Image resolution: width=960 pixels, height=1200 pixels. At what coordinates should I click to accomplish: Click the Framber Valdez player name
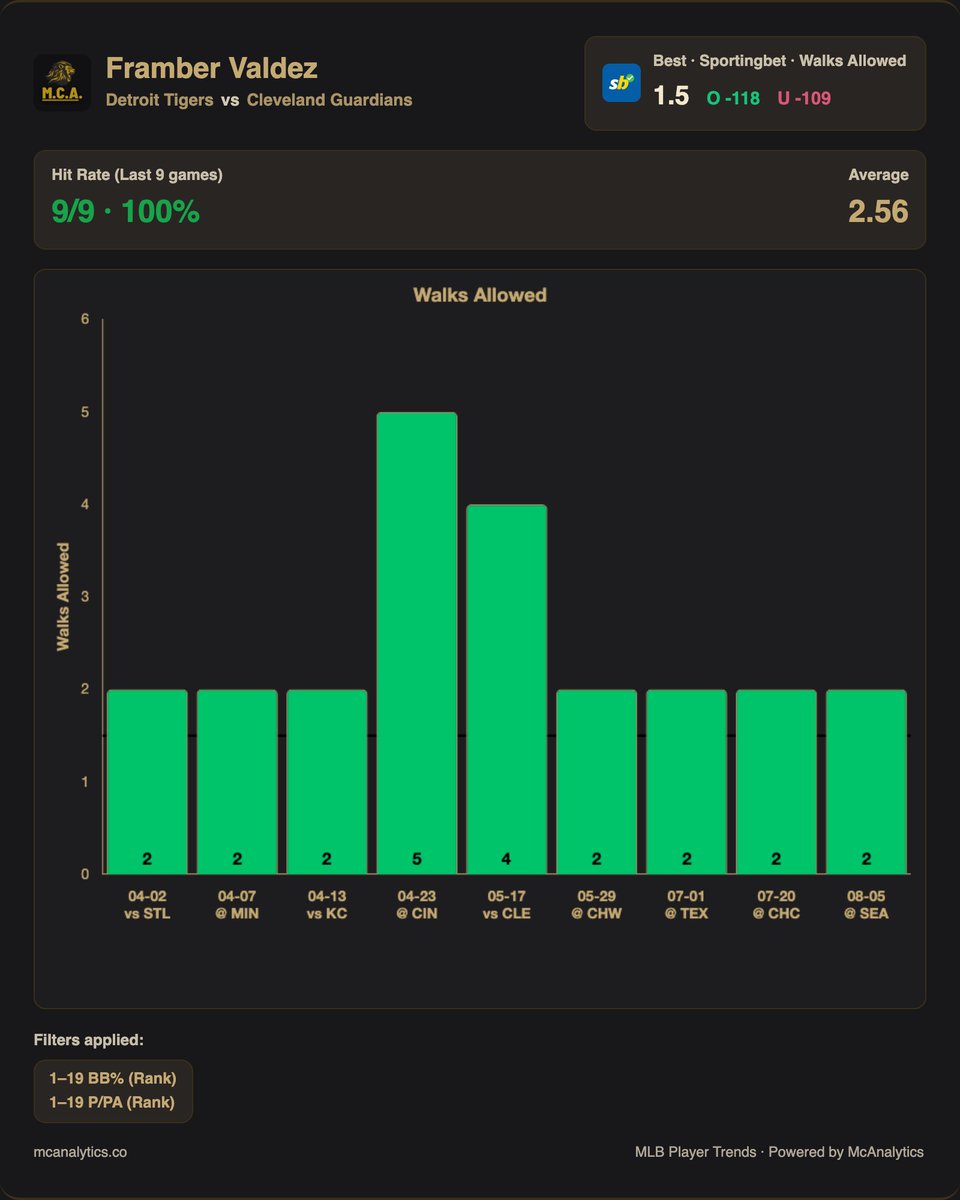[x=212, y=69]
